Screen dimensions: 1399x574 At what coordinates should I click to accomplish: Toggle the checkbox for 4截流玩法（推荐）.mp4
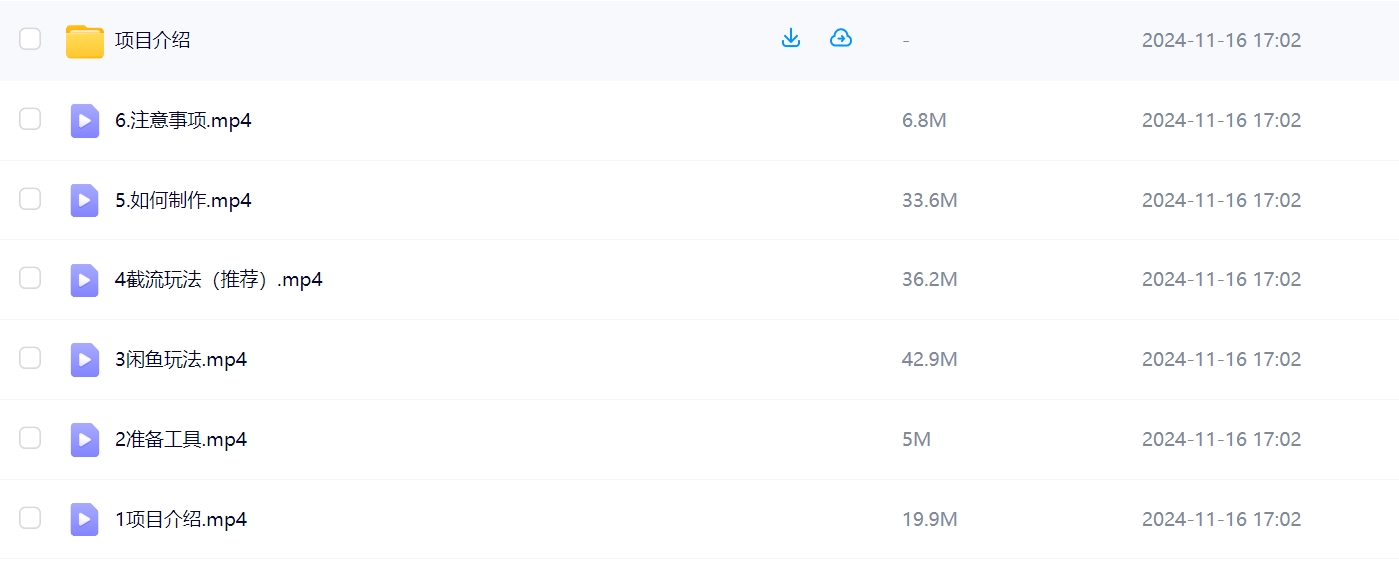click(30, 278)
